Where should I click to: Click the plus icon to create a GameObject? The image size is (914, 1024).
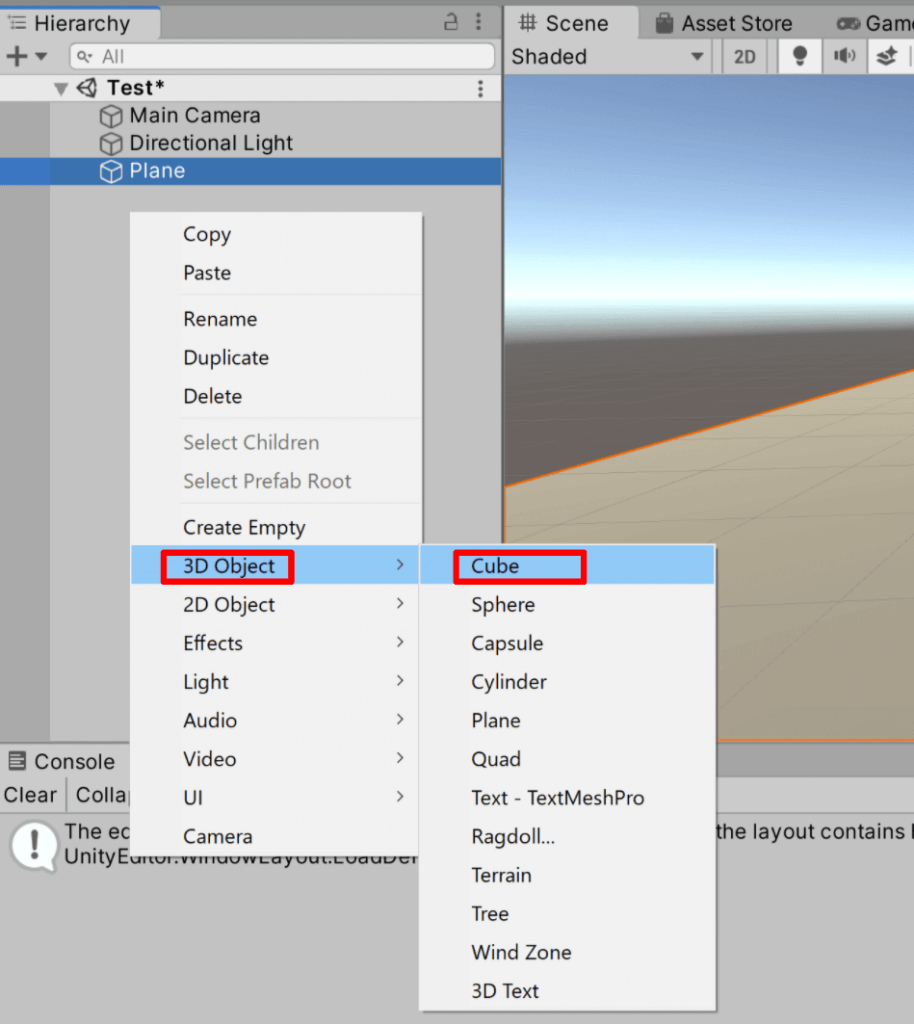click(x=14, y=55)
